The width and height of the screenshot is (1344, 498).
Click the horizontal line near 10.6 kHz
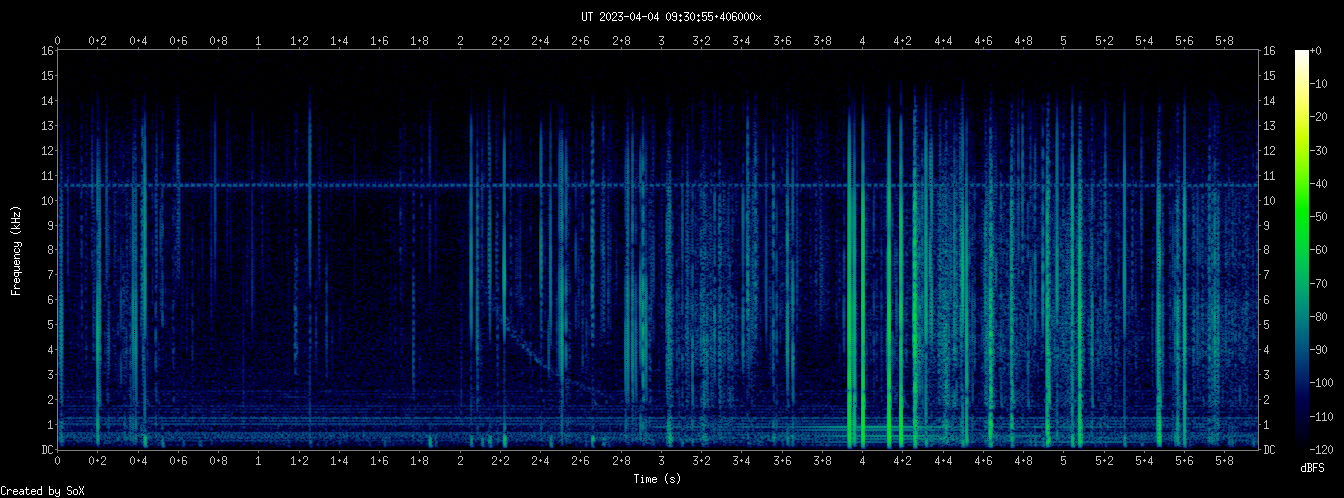click(x=658, y=186)
